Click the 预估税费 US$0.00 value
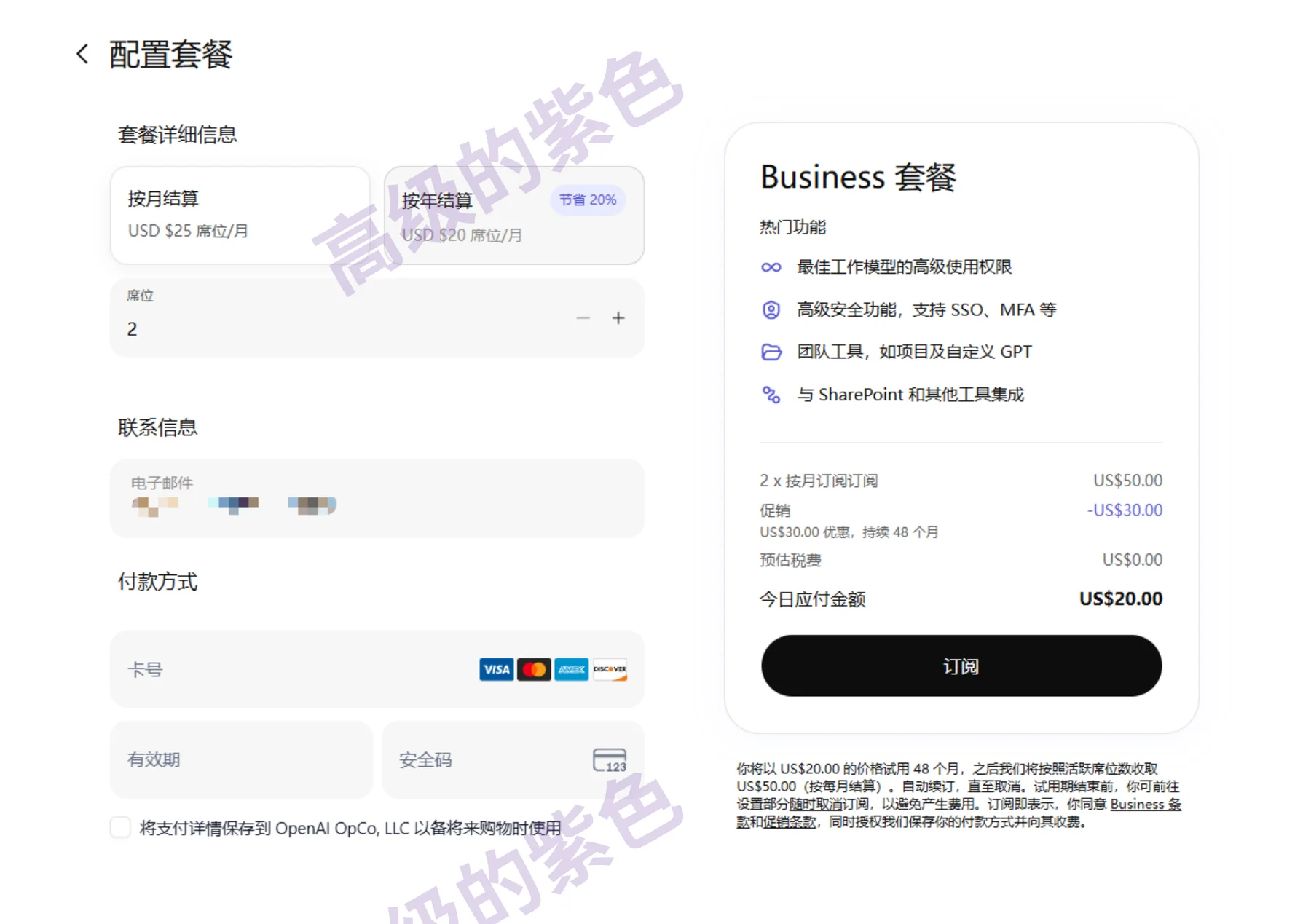The height and width of the screenshot is (924, 1311). click(1133, 560)
